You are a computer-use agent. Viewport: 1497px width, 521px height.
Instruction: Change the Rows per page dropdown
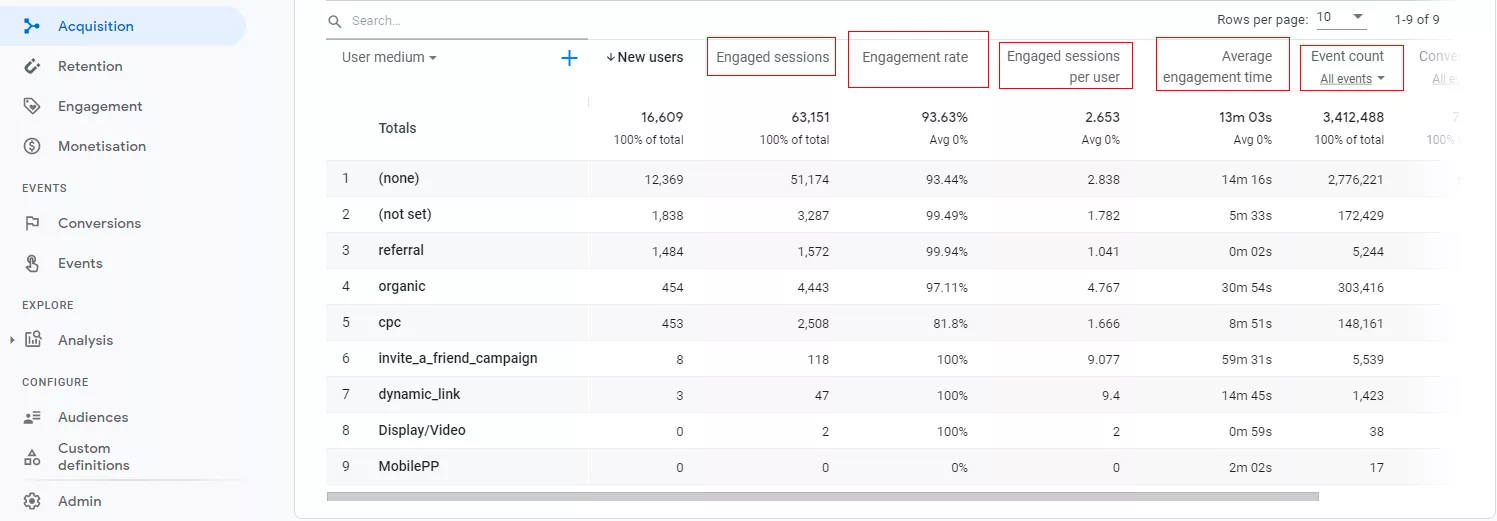[1341, 18]
